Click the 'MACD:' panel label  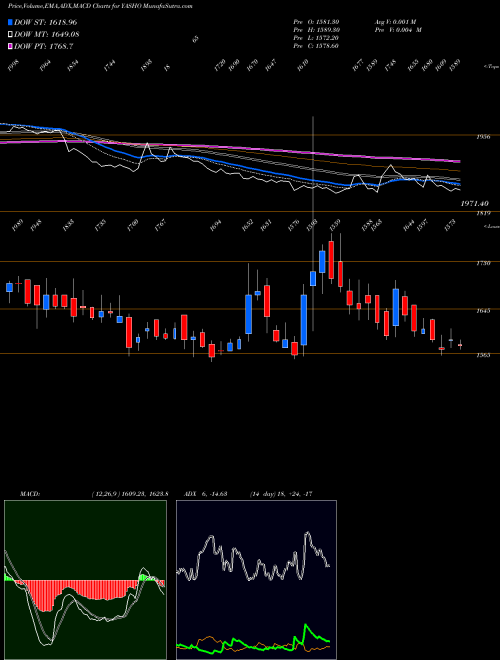(30, 494)
